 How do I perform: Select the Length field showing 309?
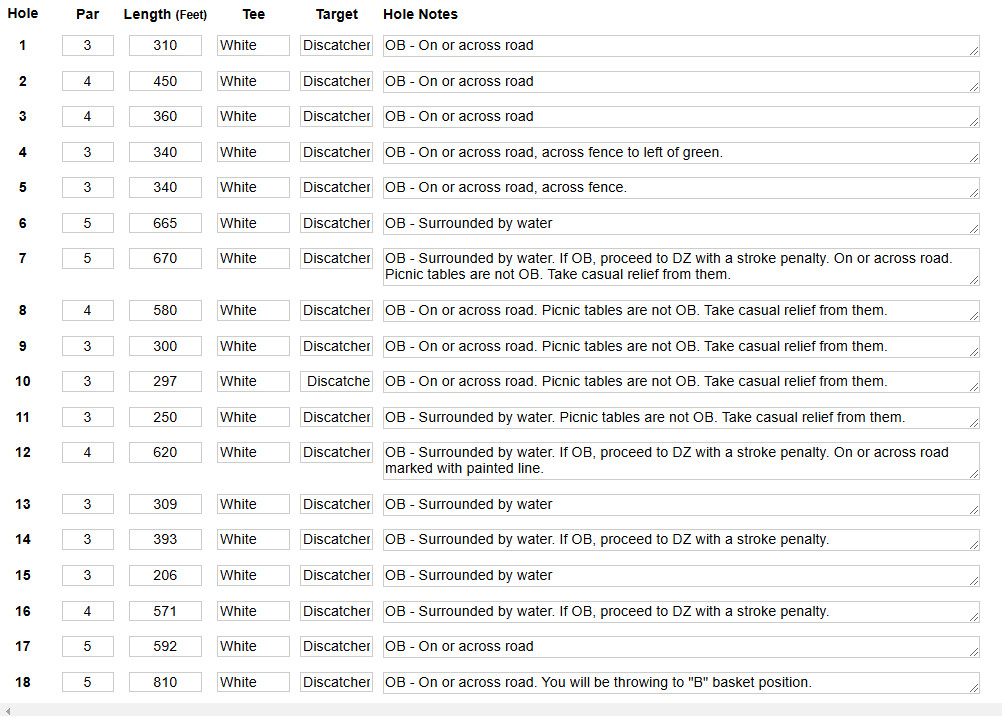click(165, 504)
